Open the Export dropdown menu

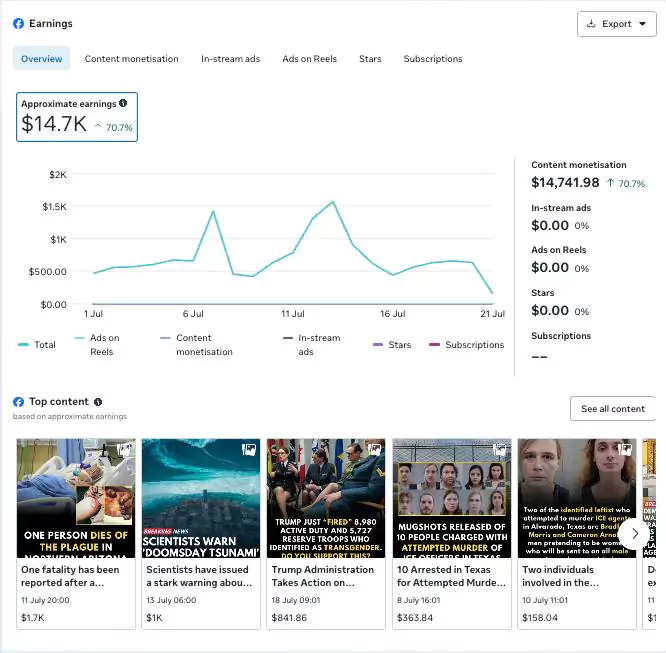616,24
